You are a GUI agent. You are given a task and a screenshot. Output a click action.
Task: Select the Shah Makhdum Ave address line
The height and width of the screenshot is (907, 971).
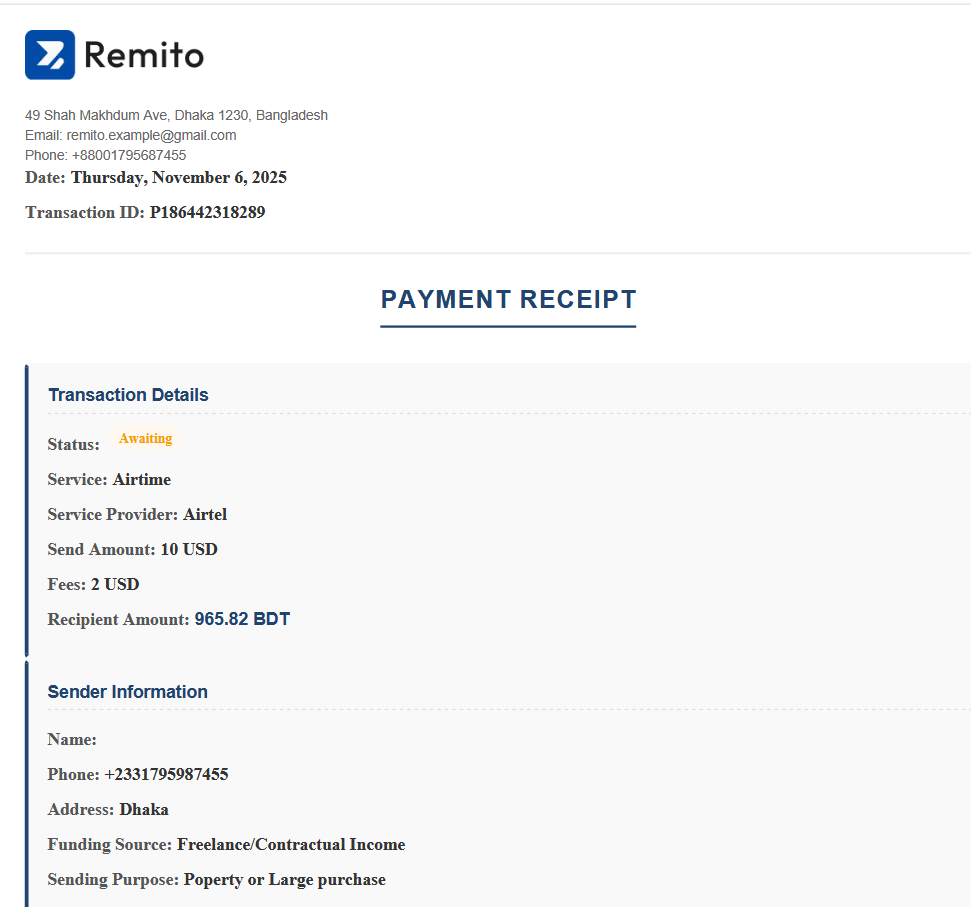(x=176, y=115)
